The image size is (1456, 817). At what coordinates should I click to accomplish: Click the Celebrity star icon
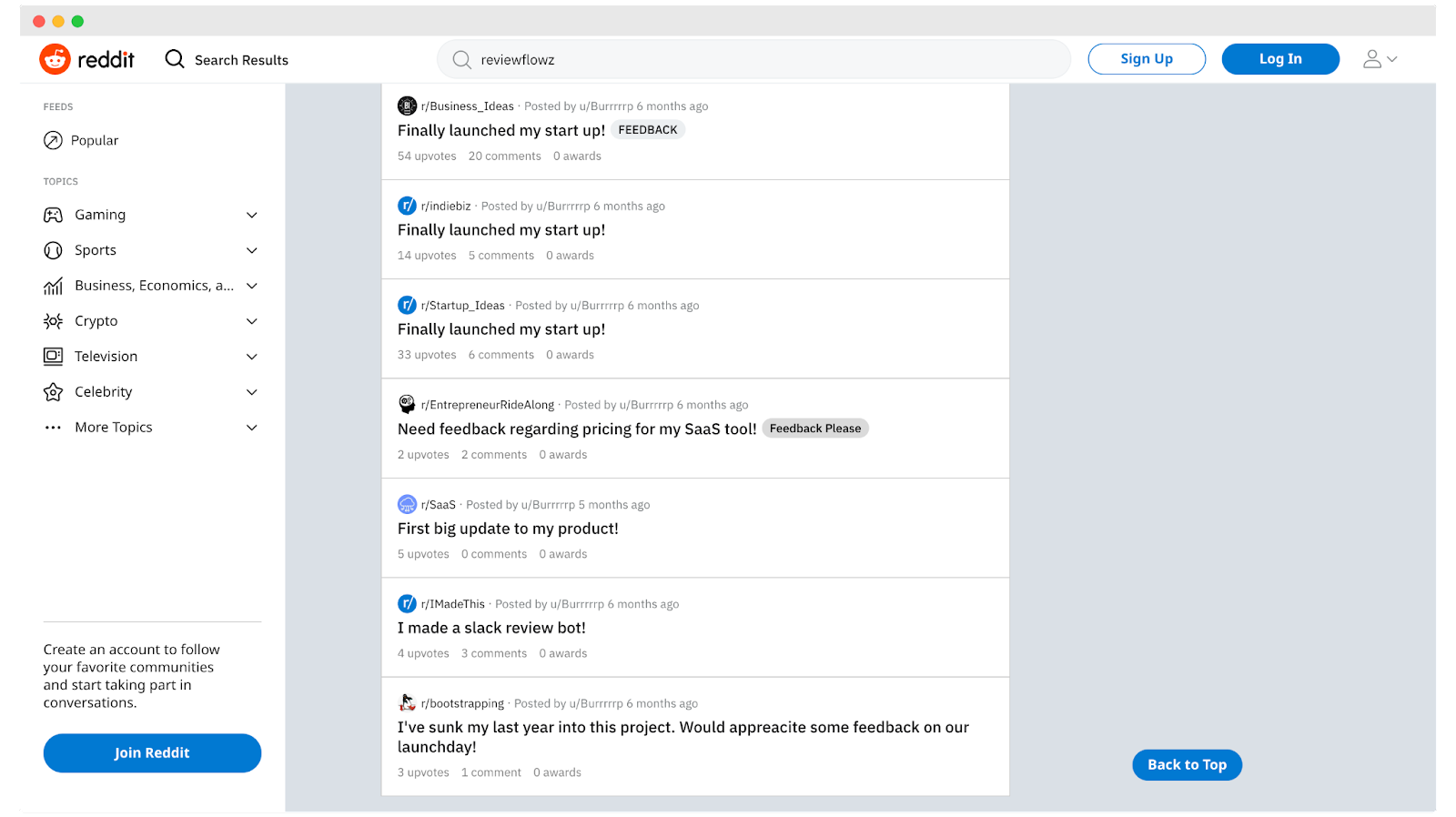click(54, 392)
